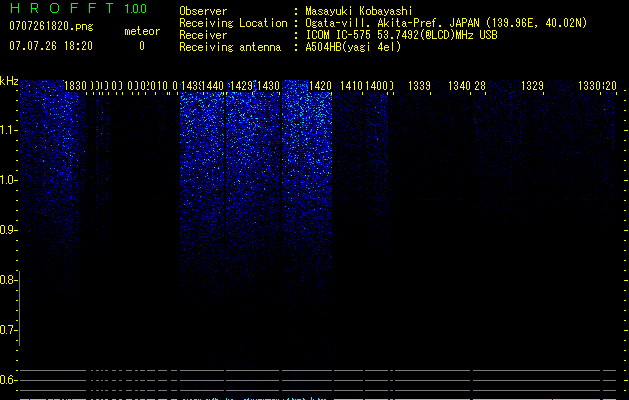Viewport: 629px width, 400px height.
Task: Click the meteor count value 0
Action: point(142,46)
